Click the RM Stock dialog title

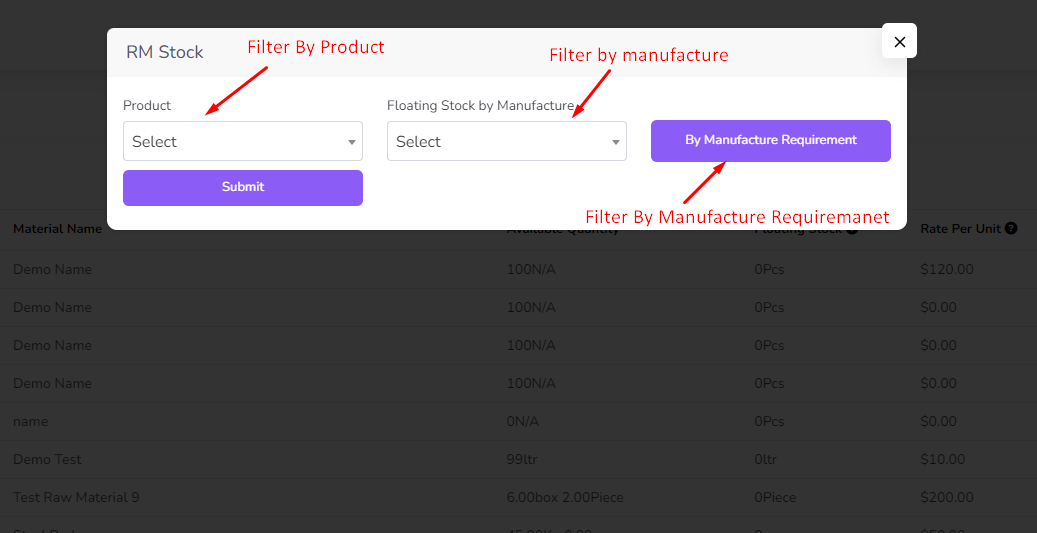(165, 53)
